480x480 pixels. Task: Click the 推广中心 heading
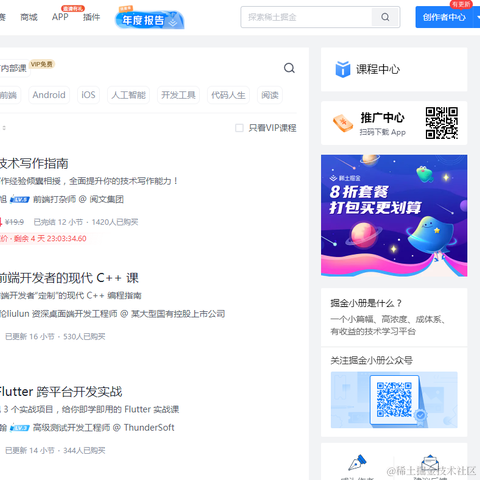(x=382, y=118)
